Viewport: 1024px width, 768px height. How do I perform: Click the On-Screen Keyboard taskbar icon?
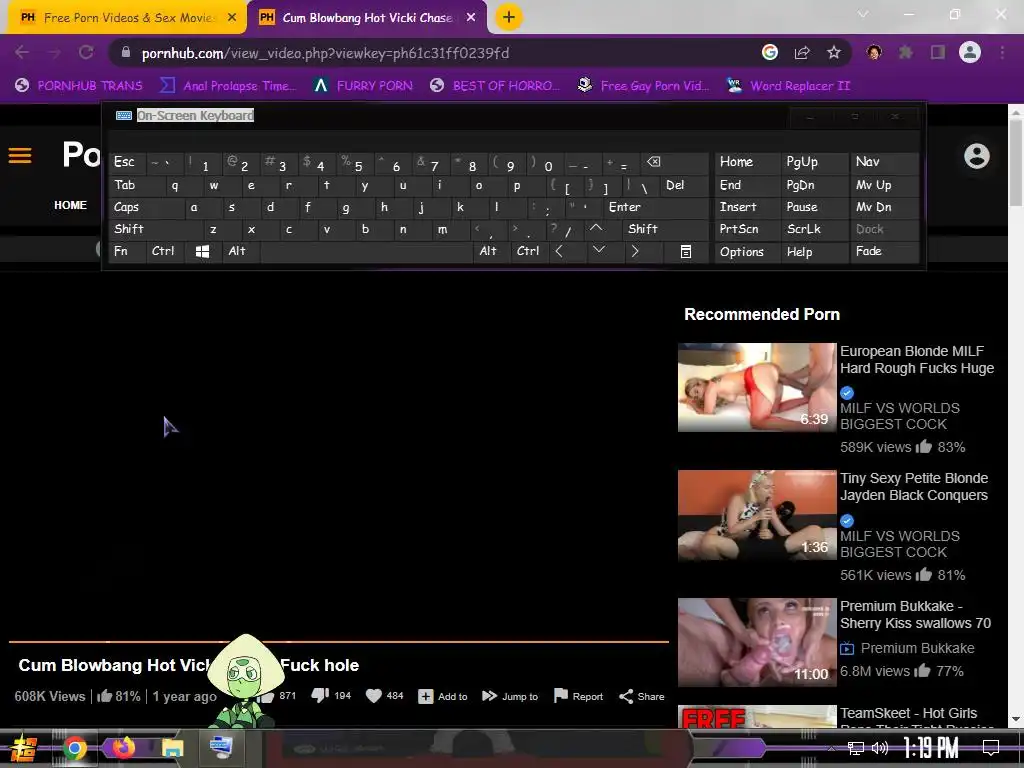221,747
